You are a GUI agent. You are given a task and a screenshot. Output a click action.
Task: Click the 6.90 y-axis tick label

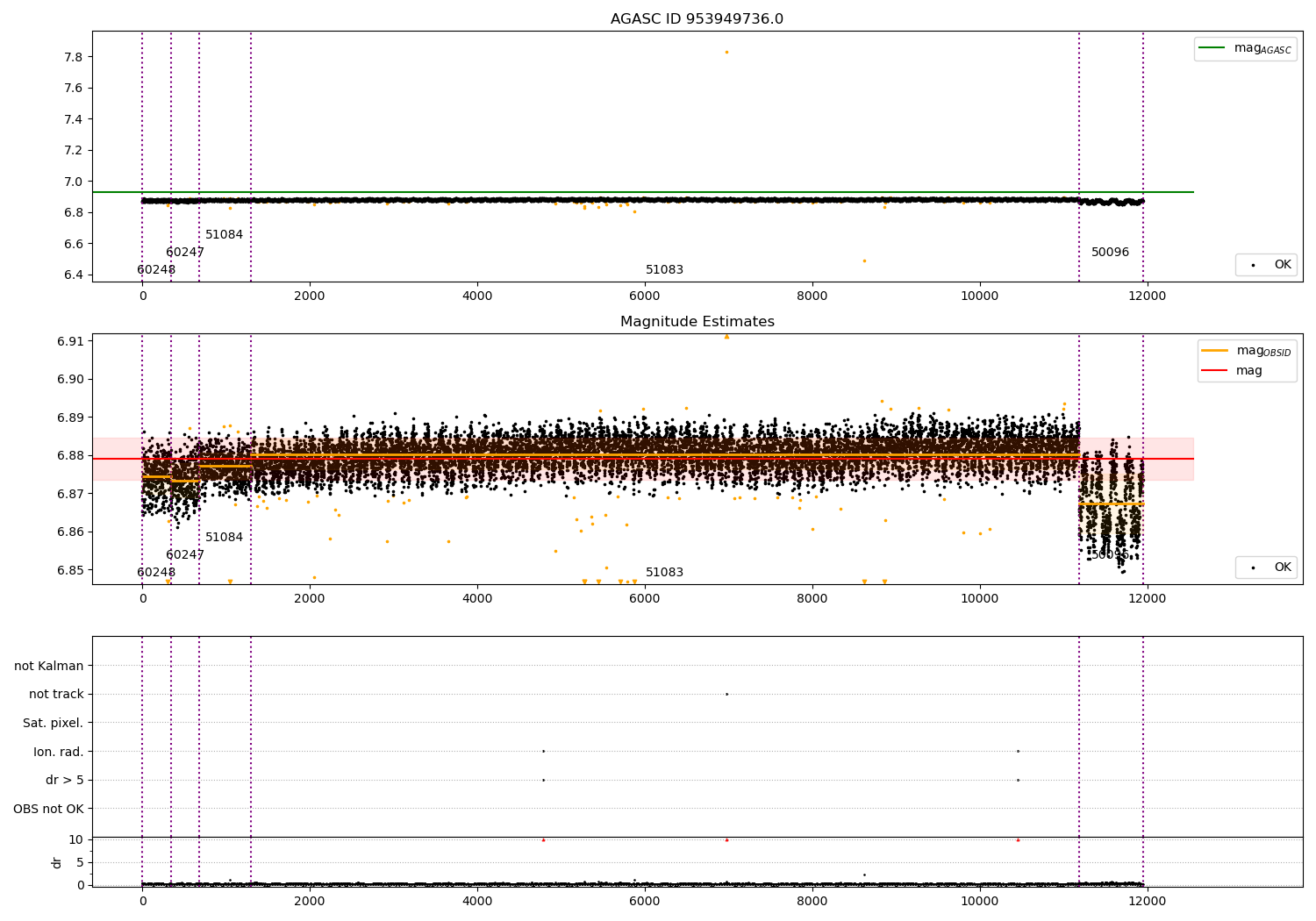click(x=70, y=380)
